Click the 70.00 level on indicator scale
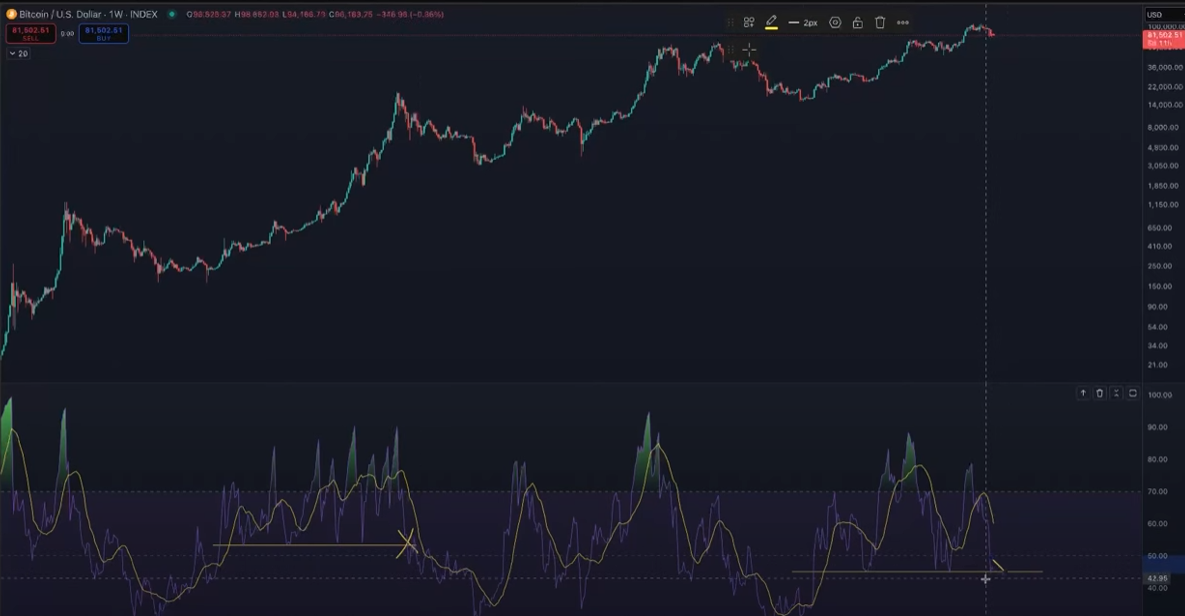 click(x=1157, y=491)
